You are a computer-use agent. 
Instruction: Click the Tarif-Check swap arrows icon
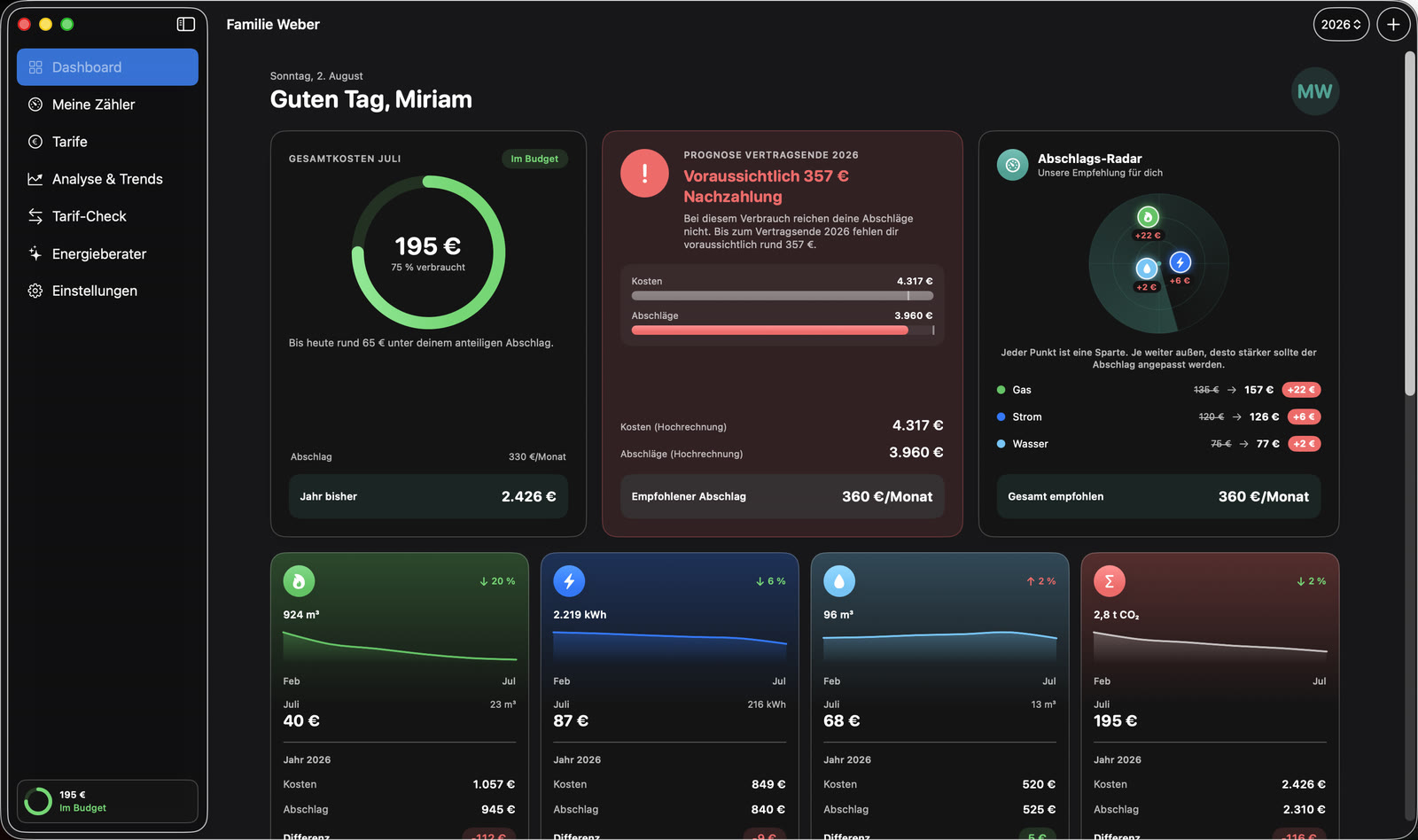pos(35,216)
